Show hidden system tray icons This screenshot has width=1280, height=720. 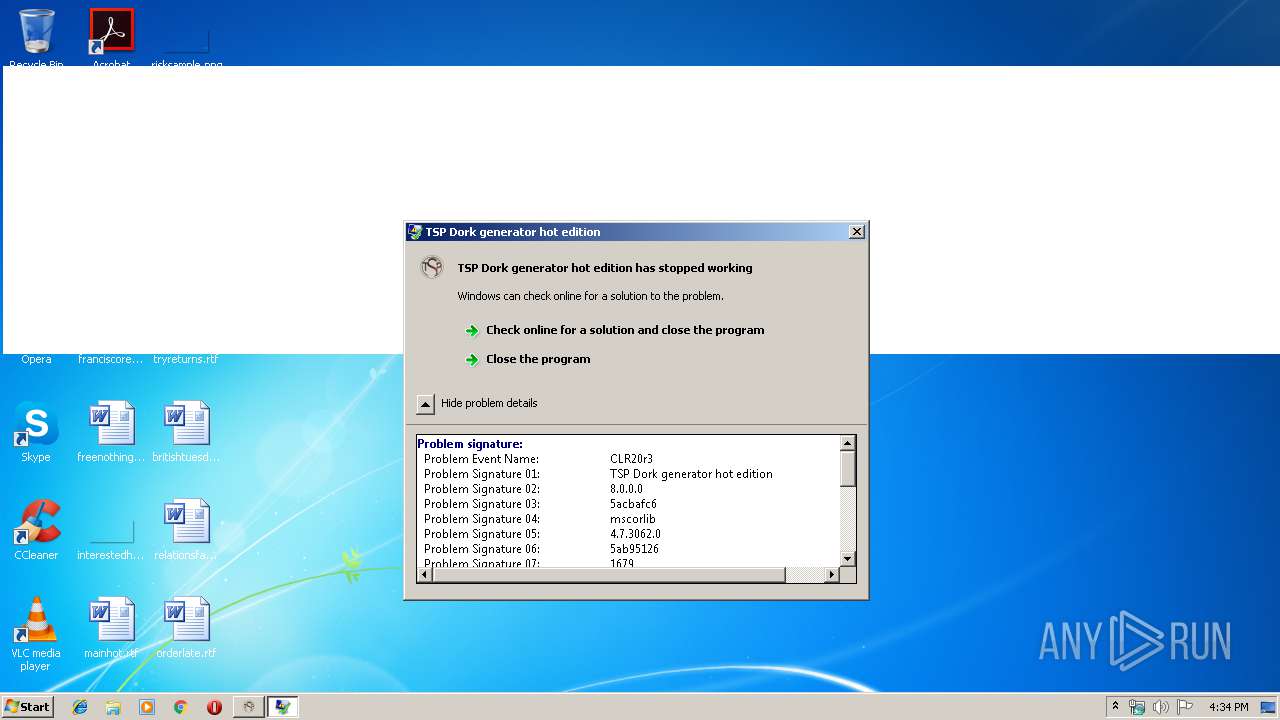tap(1115, 707)
